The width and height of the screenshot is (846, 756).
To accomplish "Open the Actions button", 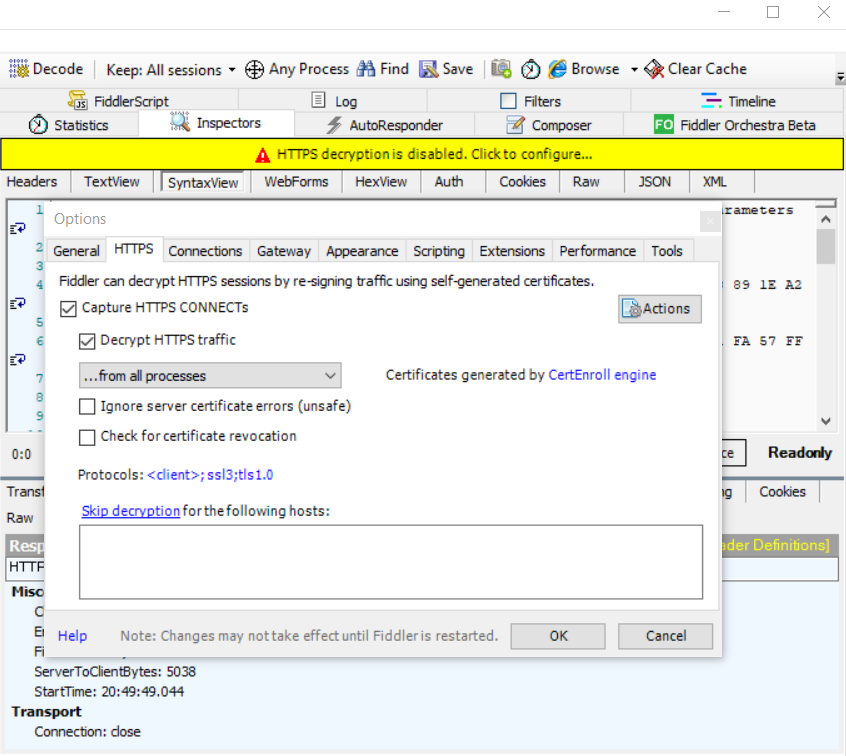I will [660, 309].
